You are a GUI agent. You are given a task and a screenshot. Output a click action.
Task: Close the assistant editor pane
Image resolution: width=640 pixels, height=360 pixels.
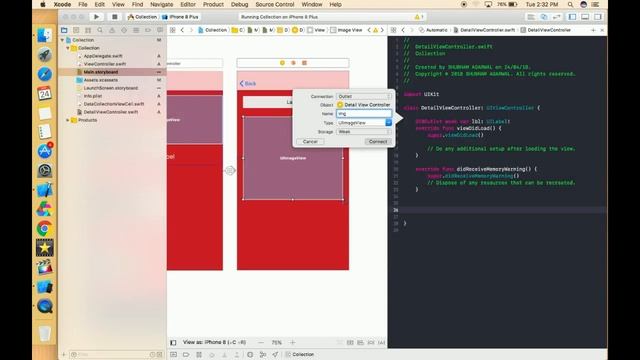pos(602,30)
